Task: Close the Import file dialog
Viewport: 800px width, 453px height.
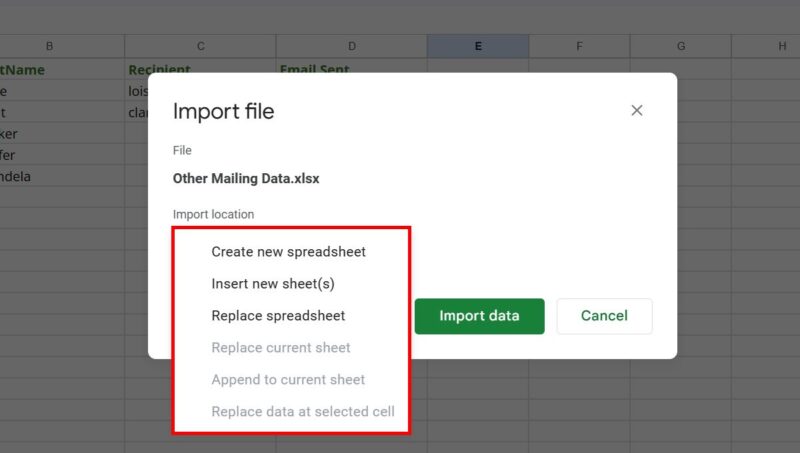Action: 636,110
